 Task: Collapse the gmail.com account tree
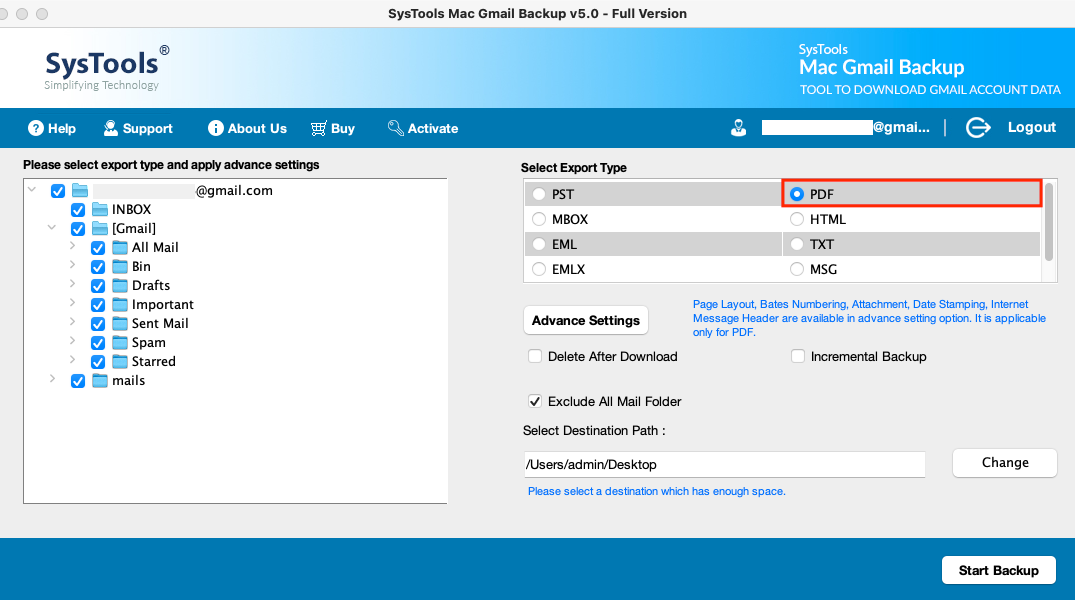click(x=32, y=189)
